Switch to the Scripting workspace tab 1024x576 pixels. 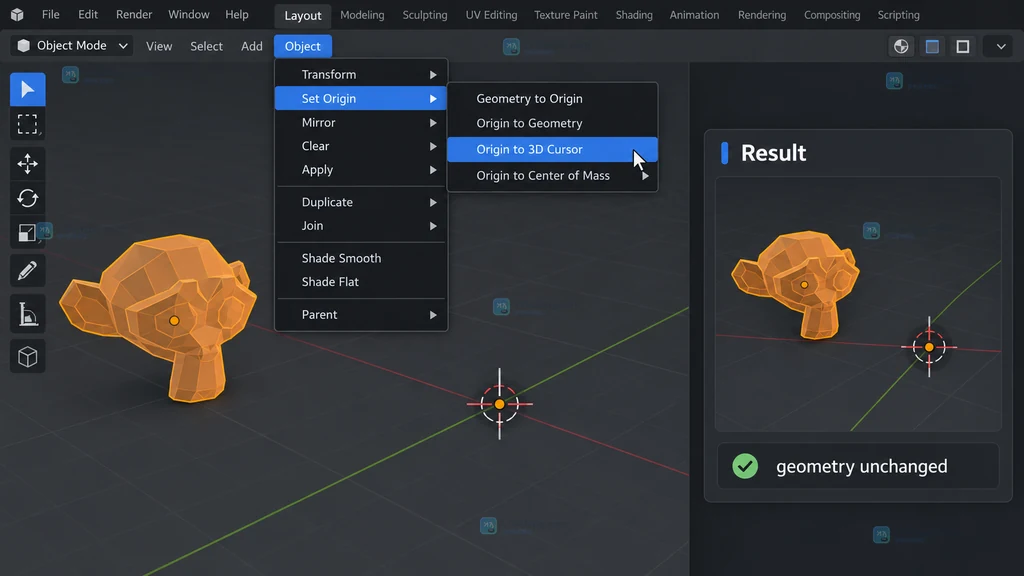coord(898,15)
